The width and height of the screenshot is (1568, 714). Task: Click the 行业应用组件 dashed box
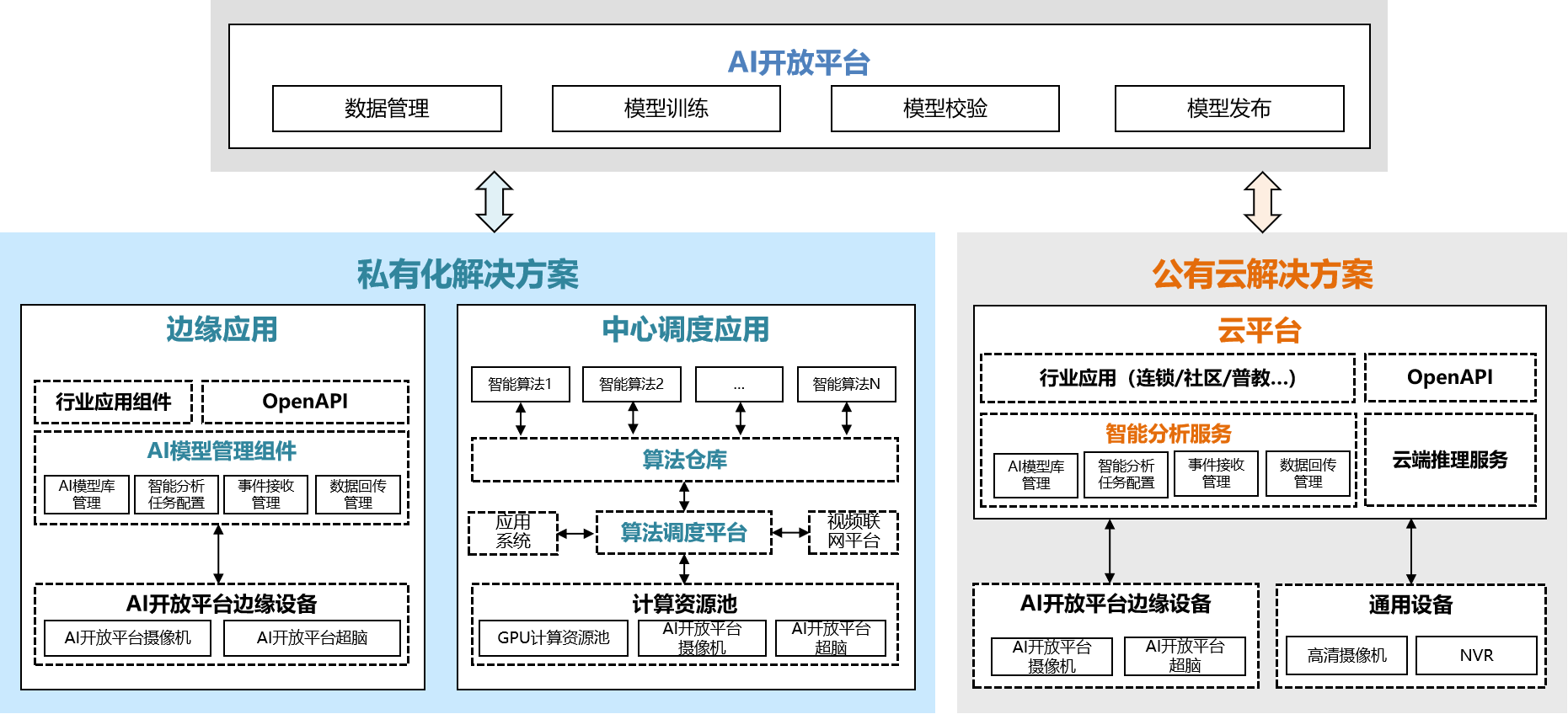[x=113, y=402]
